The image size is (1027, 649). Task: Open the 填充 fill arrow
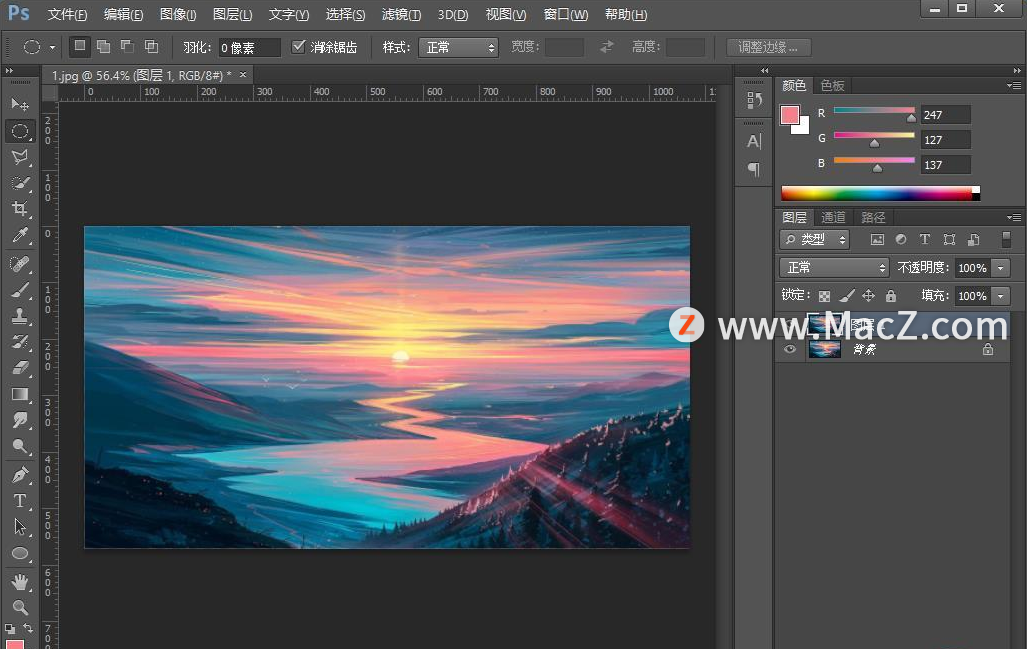click(1001, 296)
